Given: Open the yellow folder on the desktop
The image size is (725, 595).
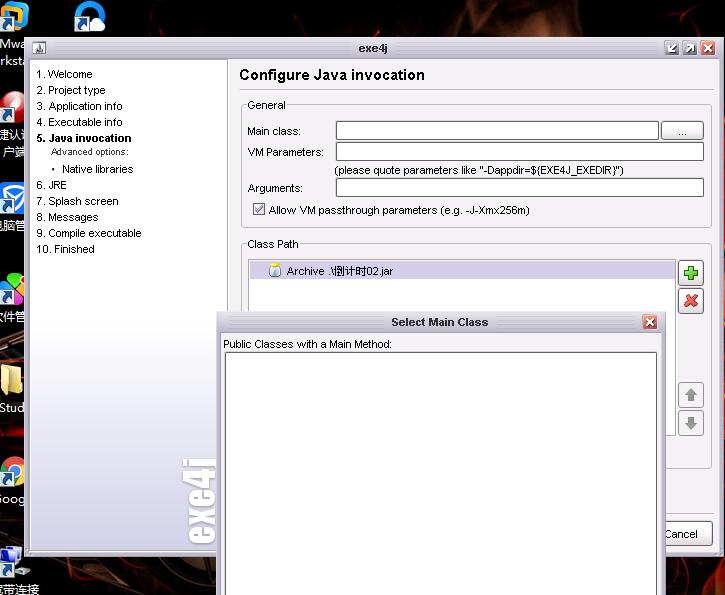Looking at the screenshot, I should (x=11, y=380).
